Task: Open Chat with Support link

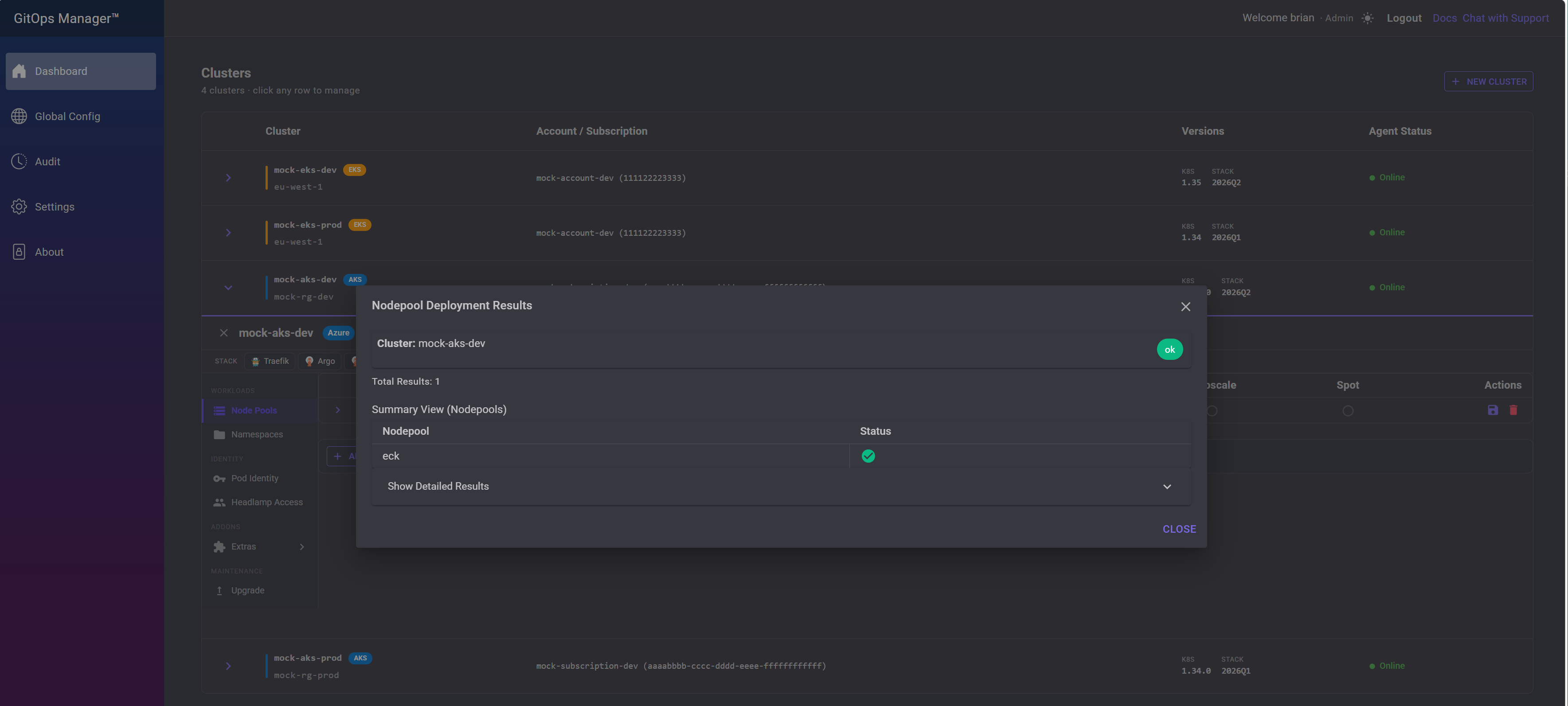Action: click(1505, 18)
